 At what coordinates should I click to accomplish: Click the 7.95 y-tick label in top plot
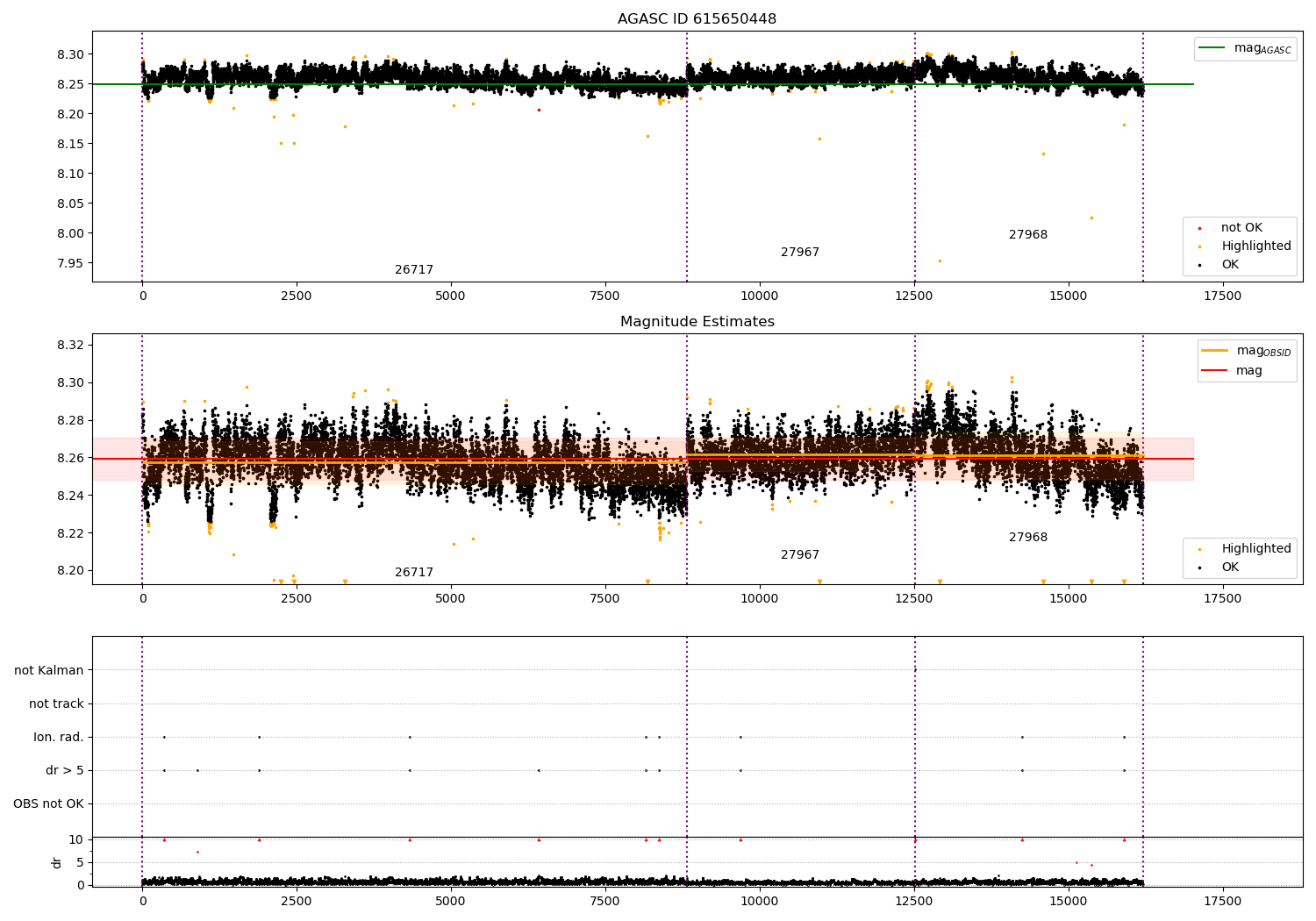point(69,263)
